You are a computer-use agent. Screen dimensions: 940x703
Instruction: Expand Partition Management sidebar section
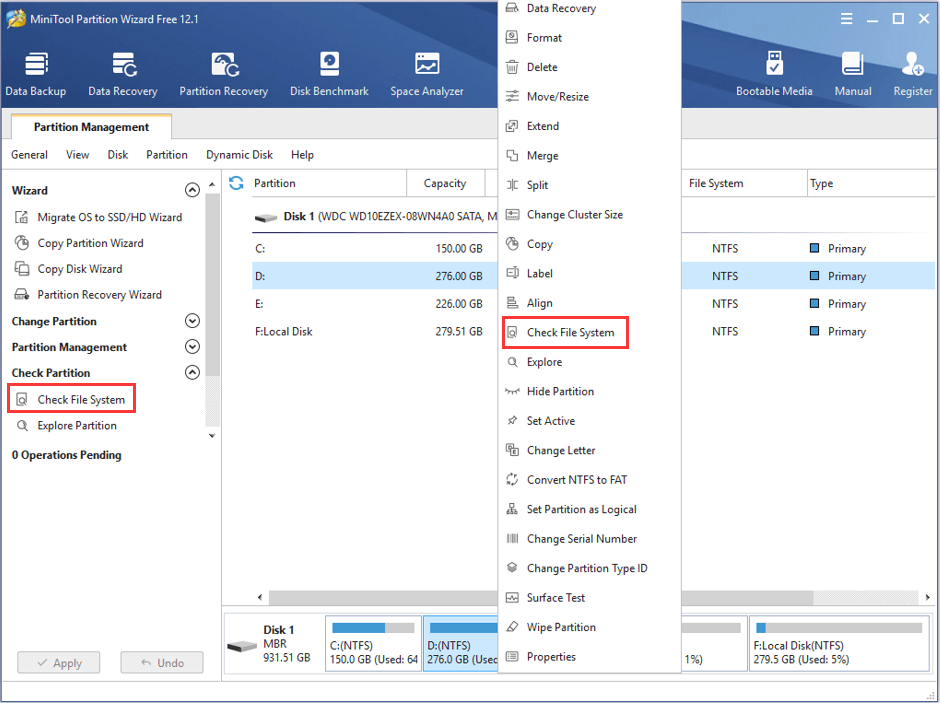193,347
